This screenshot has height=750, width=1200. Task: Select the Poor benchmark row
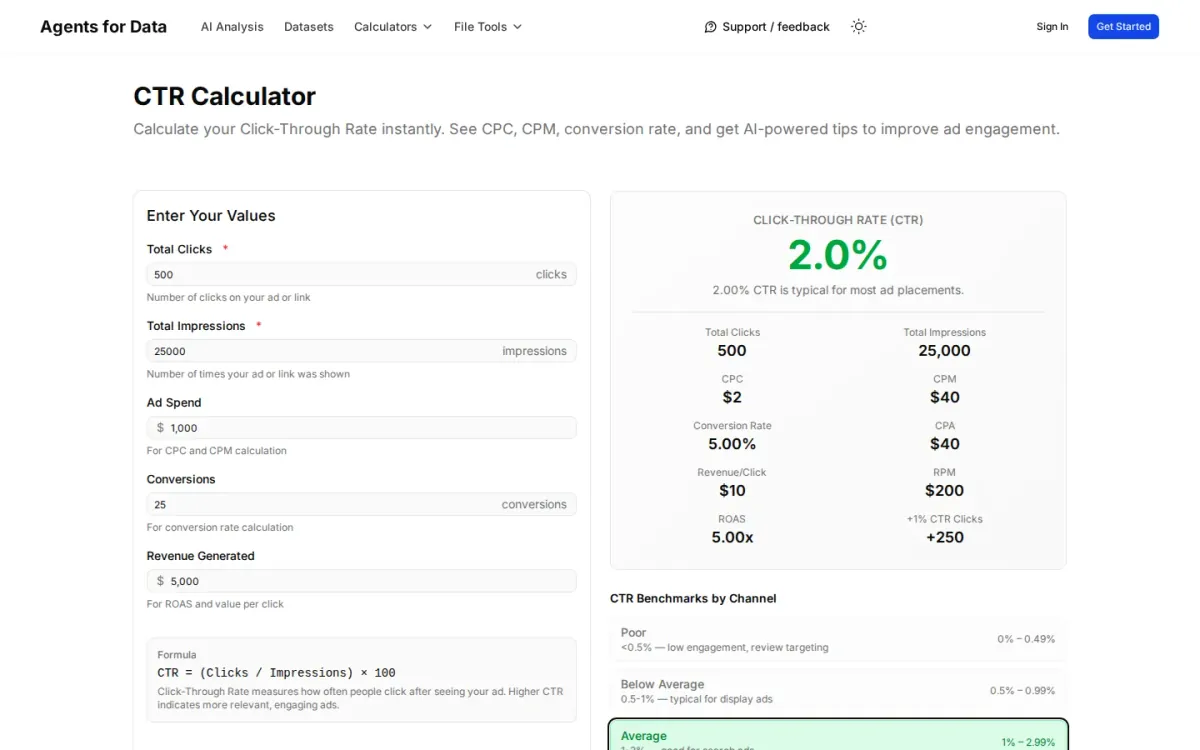pos(838,640)
